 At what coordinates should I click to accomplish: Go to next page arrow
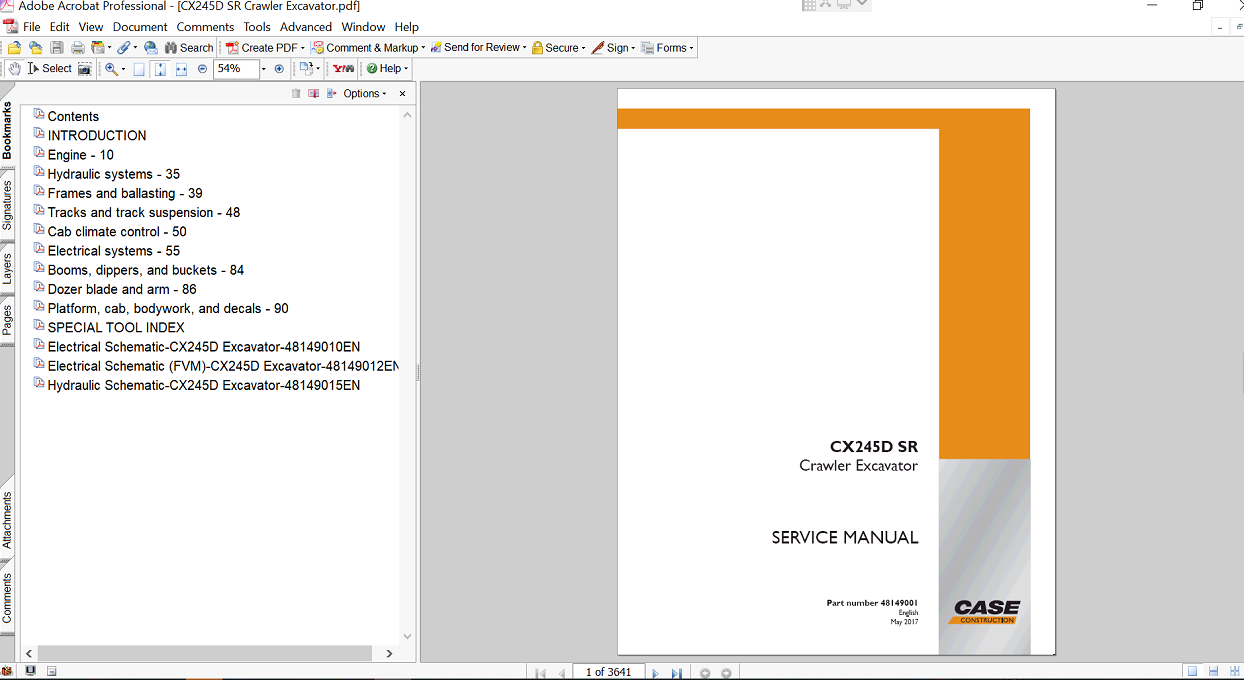pyautogui.click(x=656, y=673)
